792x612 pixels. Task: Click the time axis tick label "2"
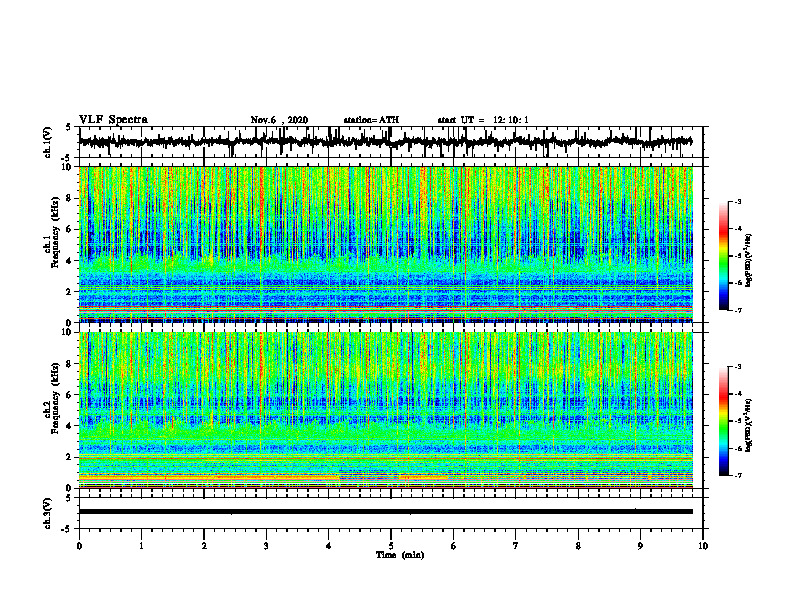pos(204,546)
